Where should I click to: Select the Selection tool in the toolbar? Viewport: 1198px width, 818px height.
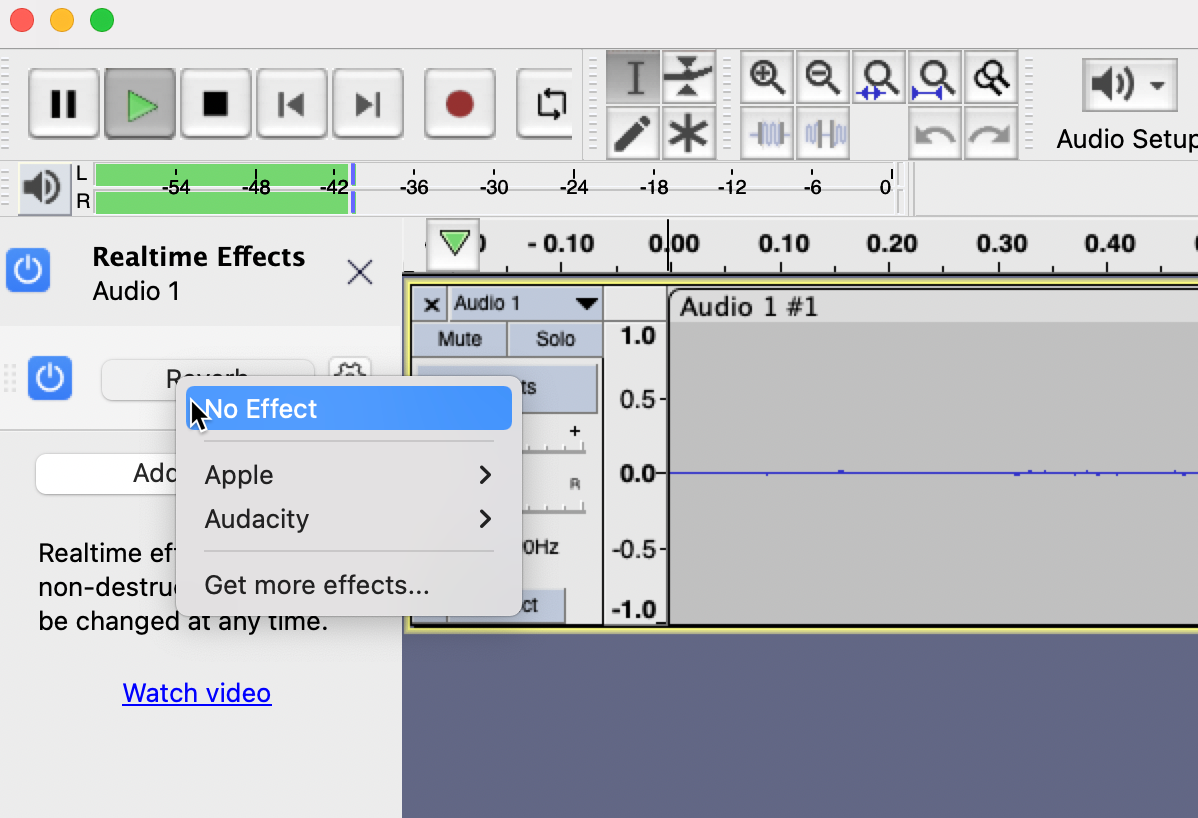click(632, 77)
